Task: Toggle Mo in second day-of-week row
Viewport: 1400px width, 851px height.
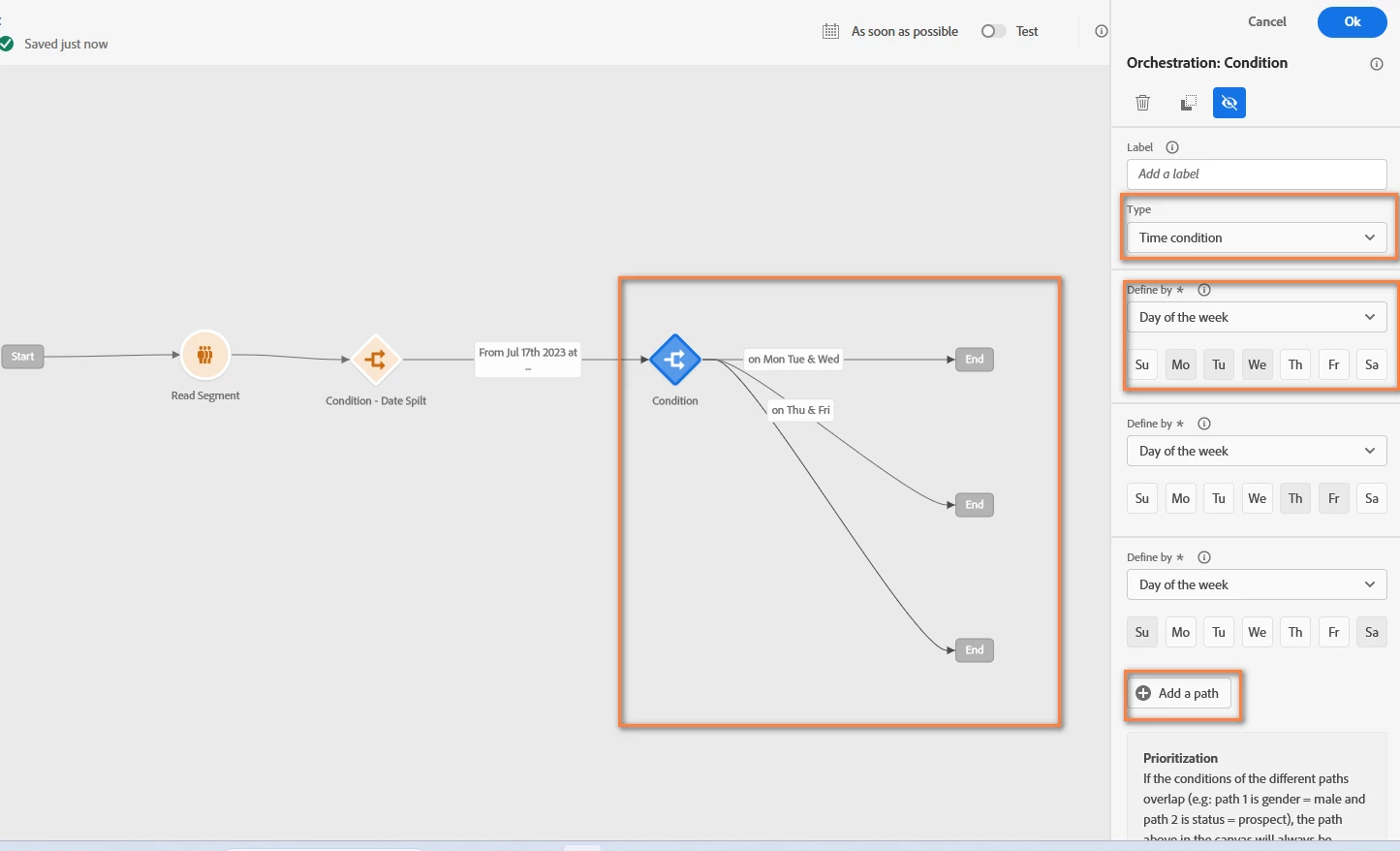Action: click(x=1180, y=498)
